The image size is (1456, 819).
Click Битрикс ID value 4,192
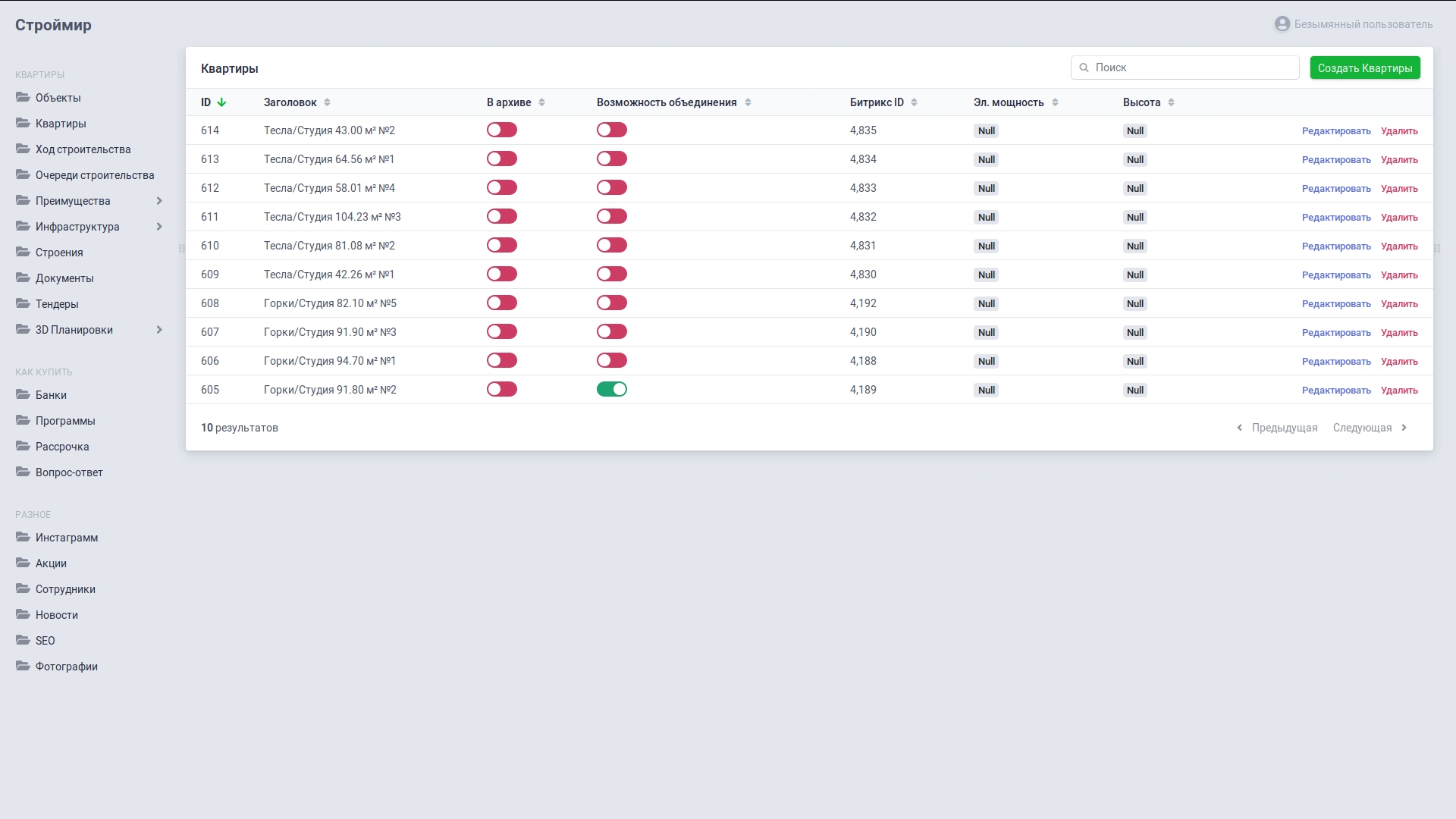click(863, 303)
